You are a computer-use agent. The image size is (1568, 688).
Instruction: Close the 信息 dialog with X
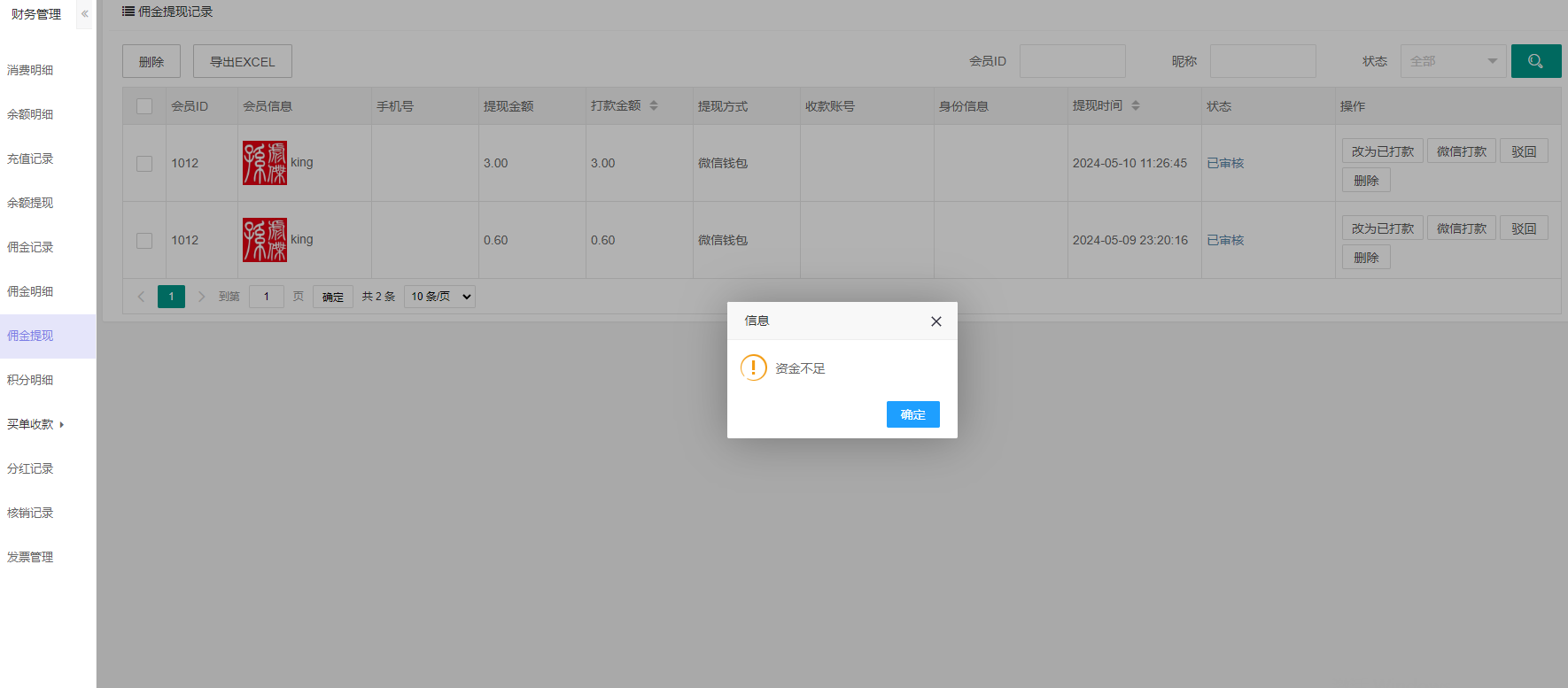click(935, 321)
